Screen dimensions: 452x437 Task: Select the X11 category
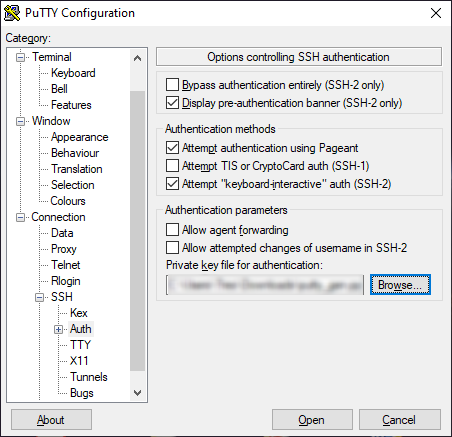coord(79,361)
